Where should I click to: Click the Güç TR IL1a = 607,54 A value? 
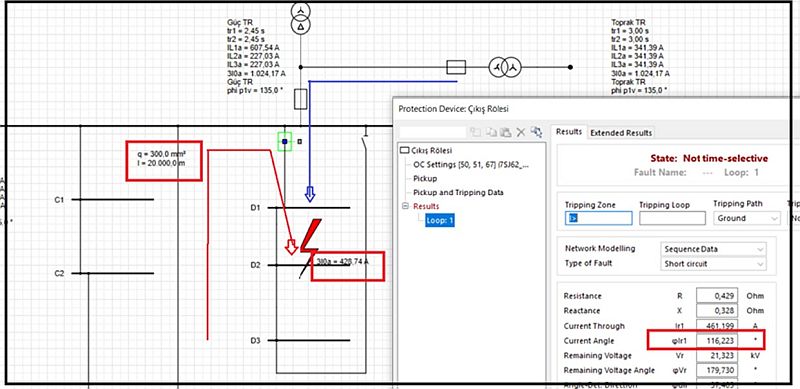(x=253, y=48)
